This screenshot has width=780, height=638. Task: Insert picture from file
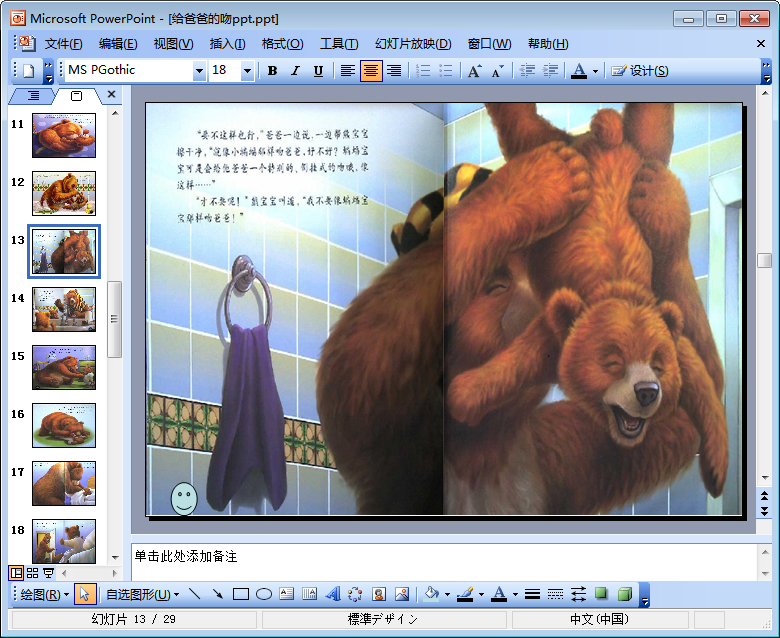401,594
